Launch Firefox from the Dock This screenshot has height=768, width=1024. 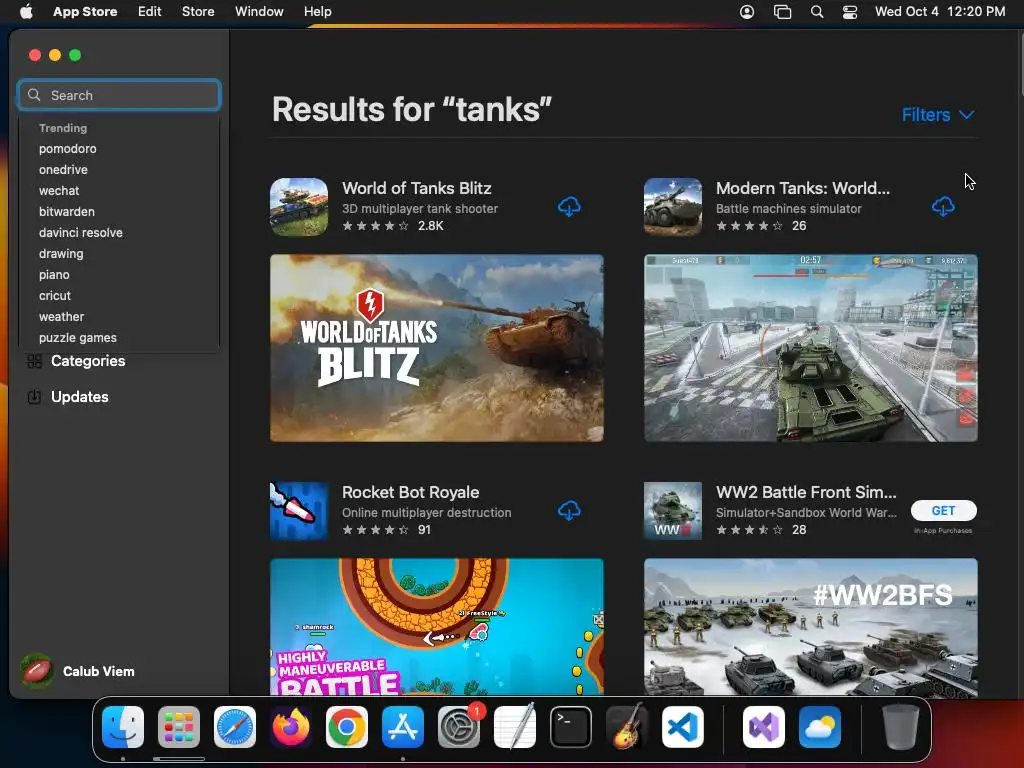[x=291, y=727]
